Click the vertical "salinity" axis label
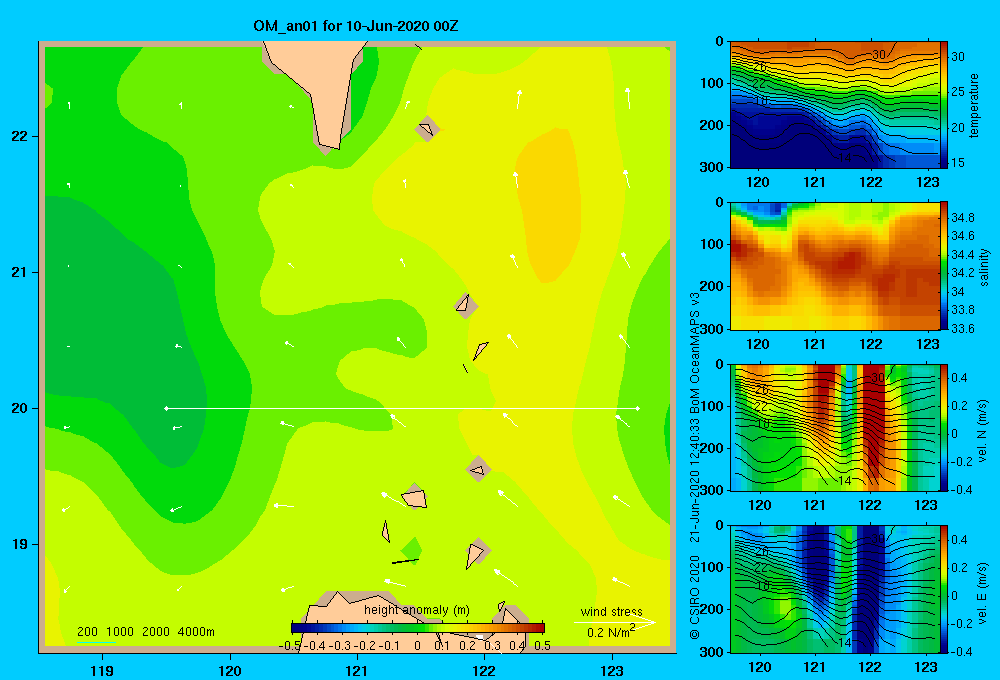Screen dimensions: 1000x680 click(984, 267)
